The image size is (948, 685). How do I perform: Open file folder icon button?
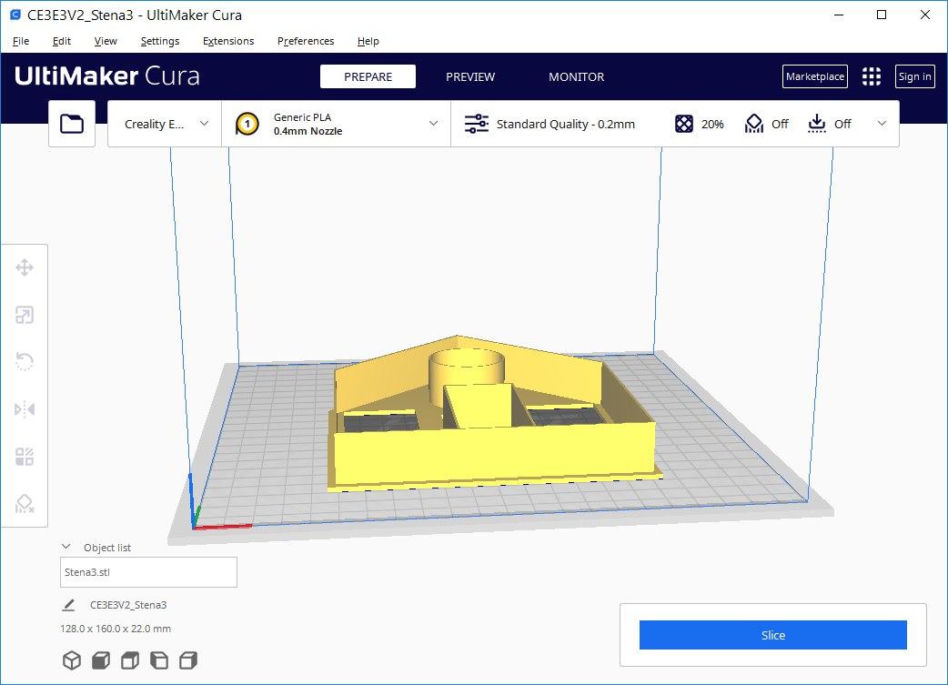coord(72,124)
